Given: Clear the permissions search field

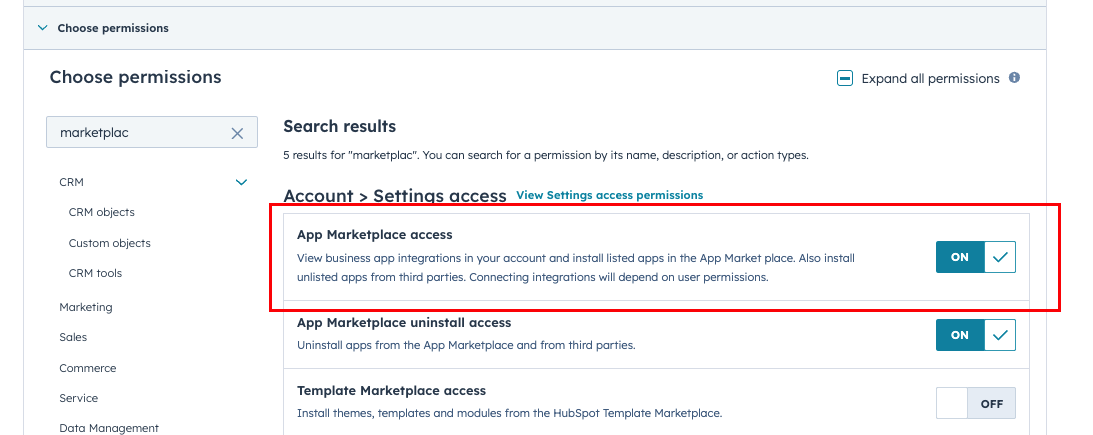Looking at the screenshot, I should tap(237, 133).
